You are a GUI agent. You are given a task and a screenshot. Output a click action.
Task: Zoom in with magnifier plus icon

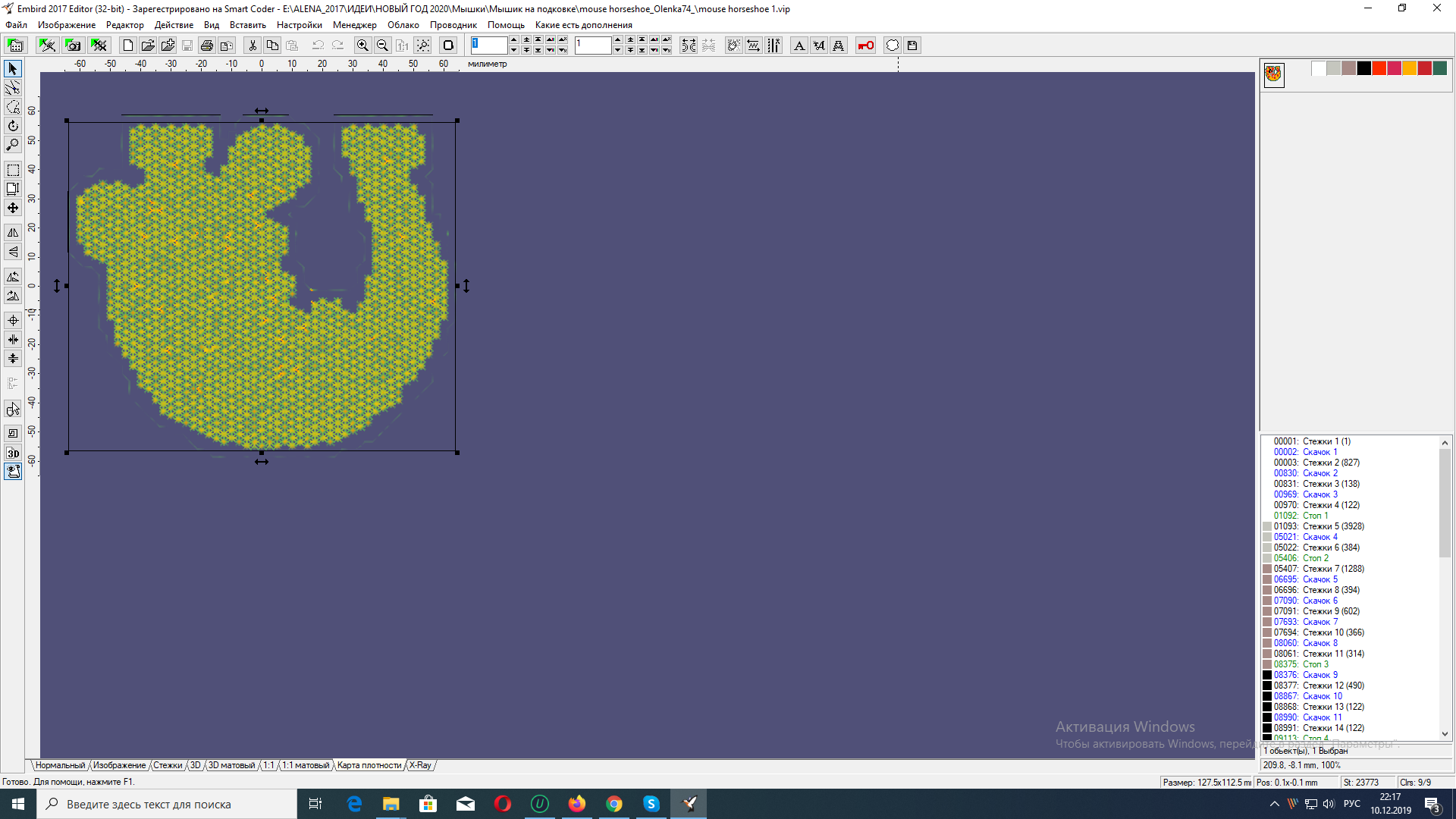coord(362,45)
